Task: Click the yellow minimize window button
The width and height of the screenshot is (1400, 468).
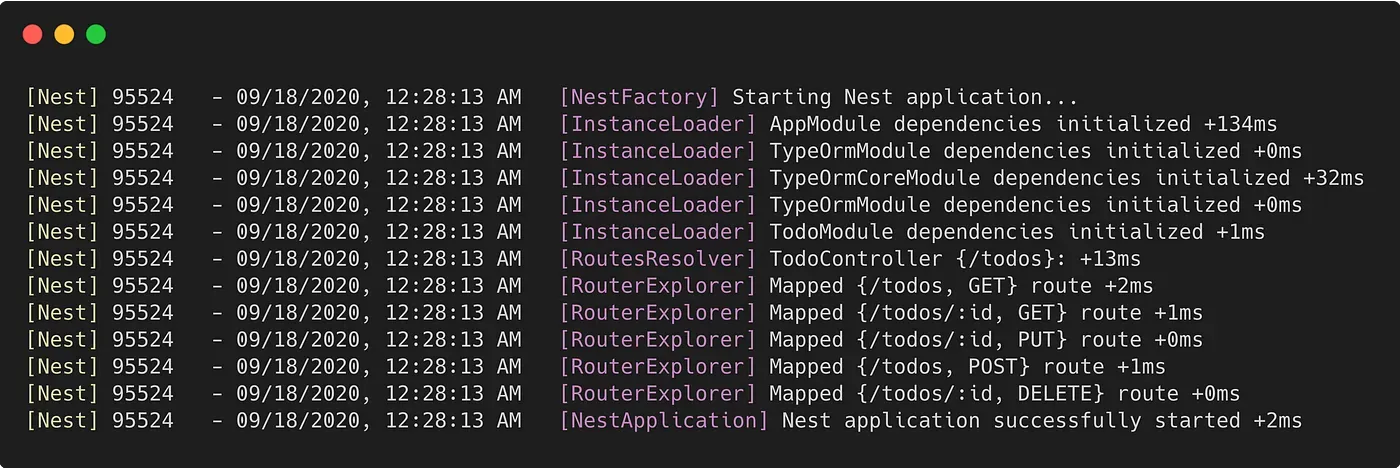Action: click(x=64, y=34)
